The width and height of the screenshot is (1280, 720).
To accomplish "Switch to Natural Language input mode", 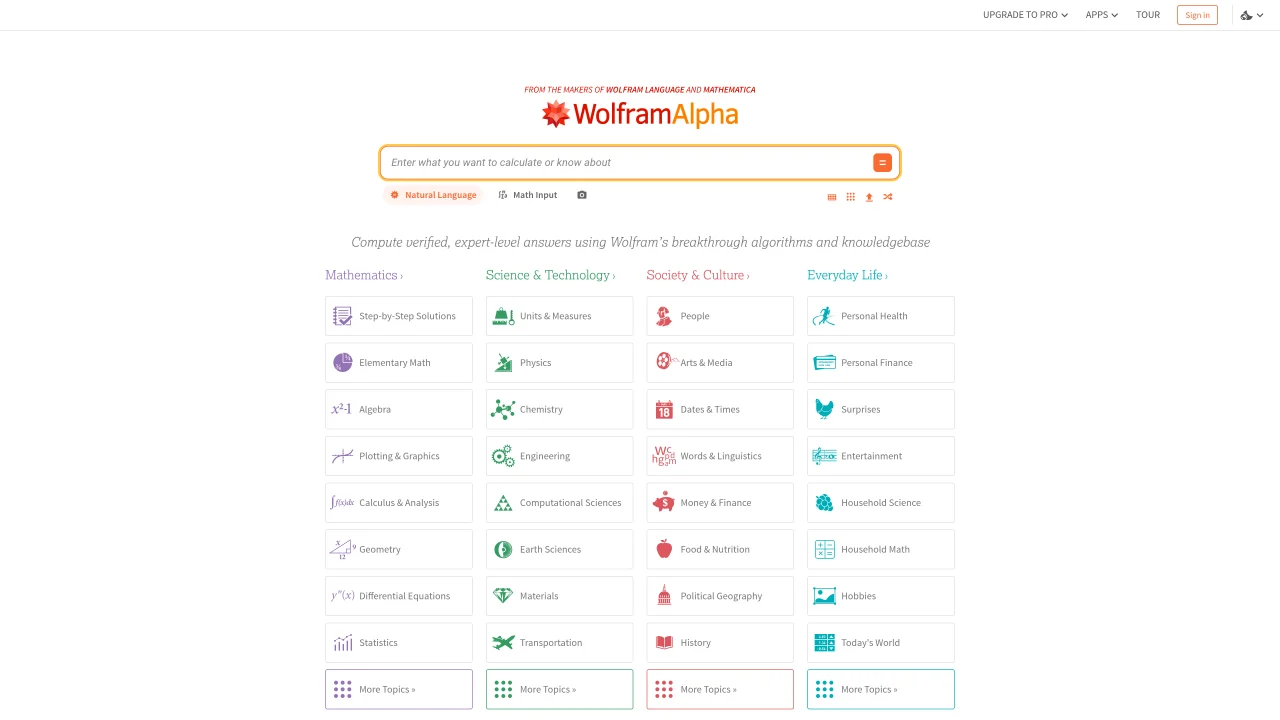I will 433,195.
